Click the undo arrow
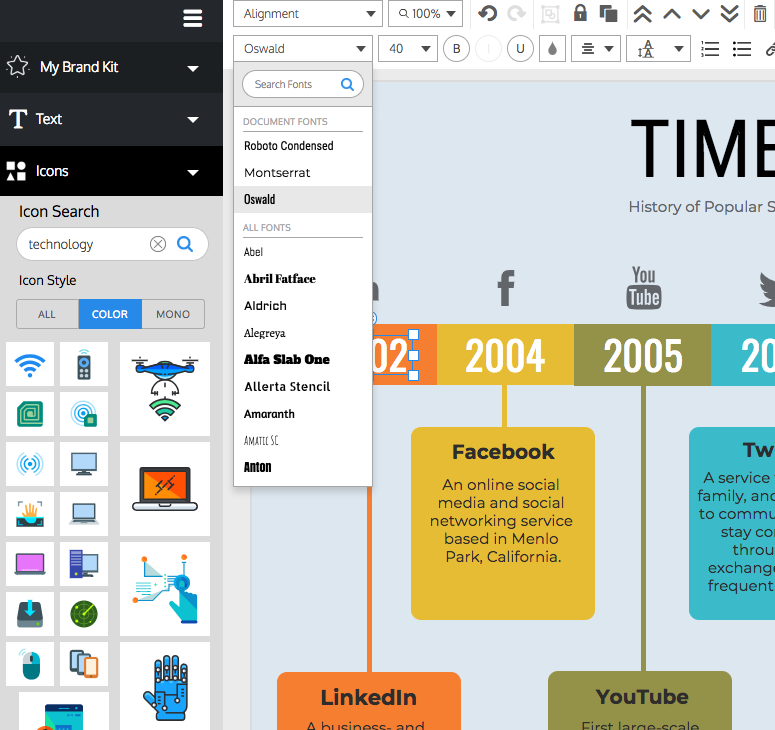The width and height of the screenshot is (775, 730). click(x=487, y=13)
